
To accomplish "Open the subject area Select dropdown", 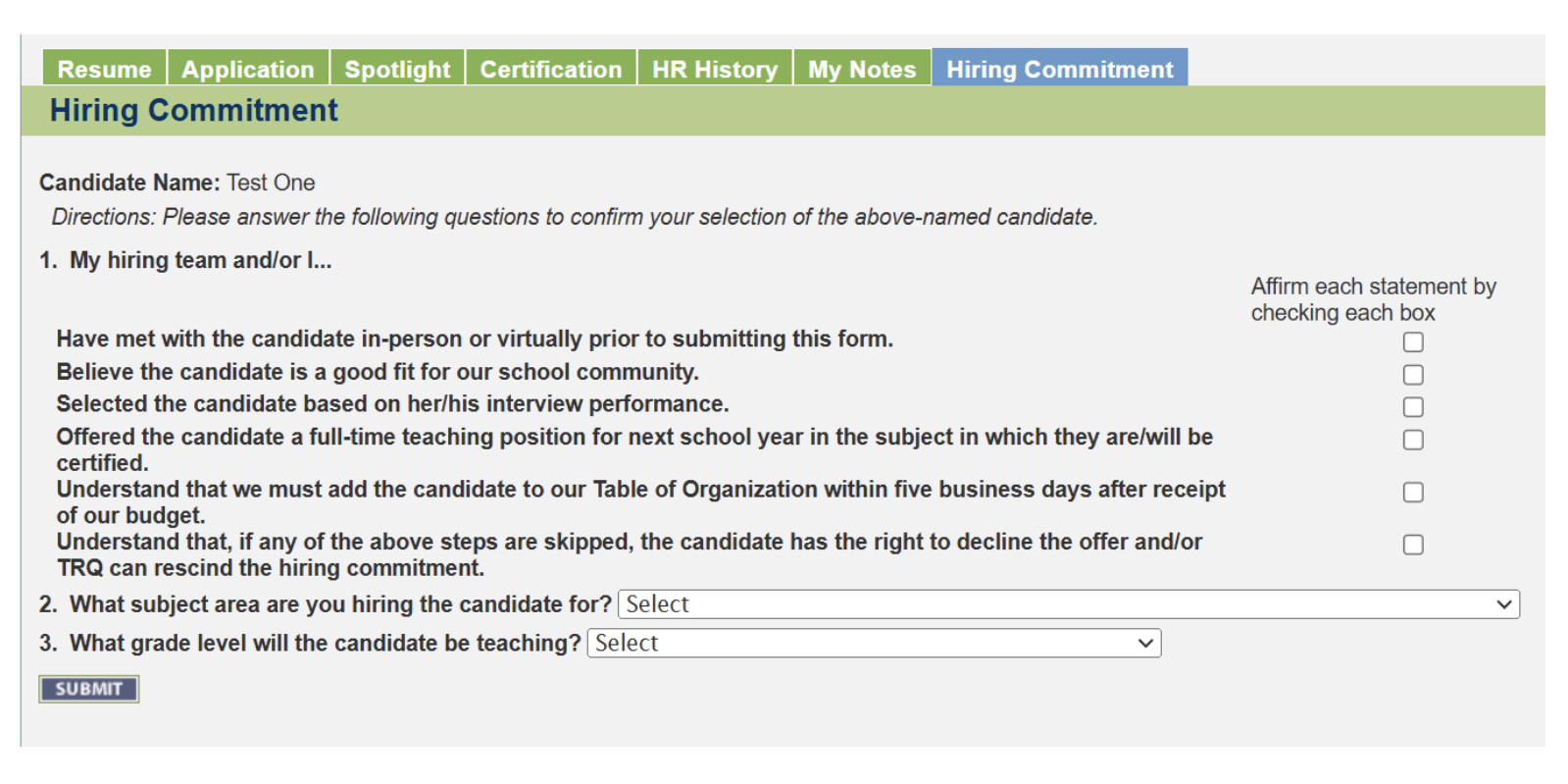I will 1059,604.
